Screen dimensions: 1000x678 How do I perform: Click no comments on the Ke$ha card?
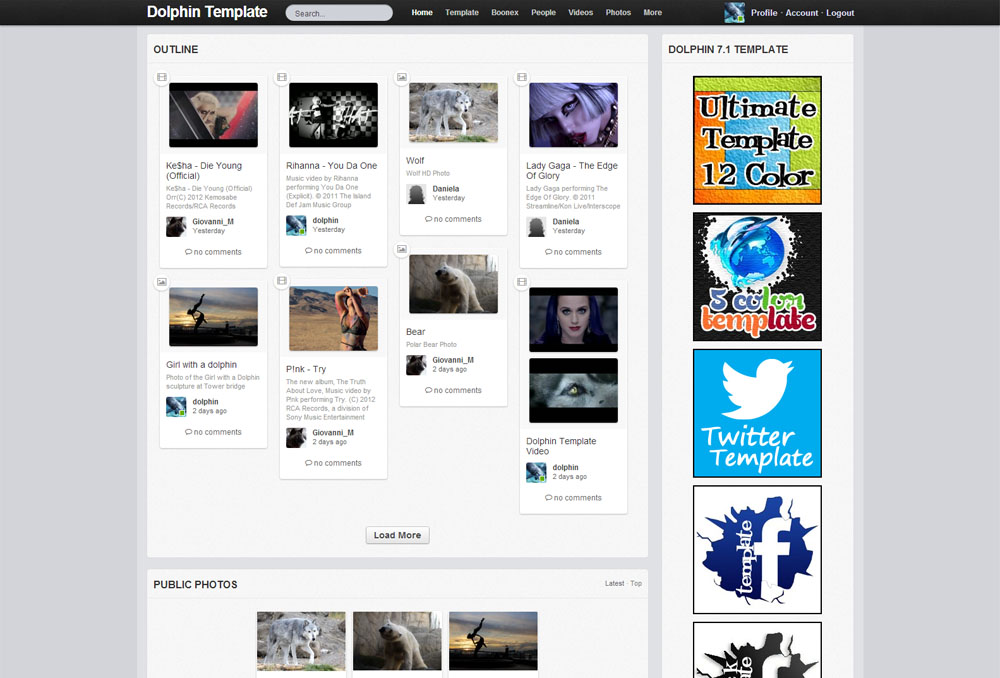(x=214, y=252)
